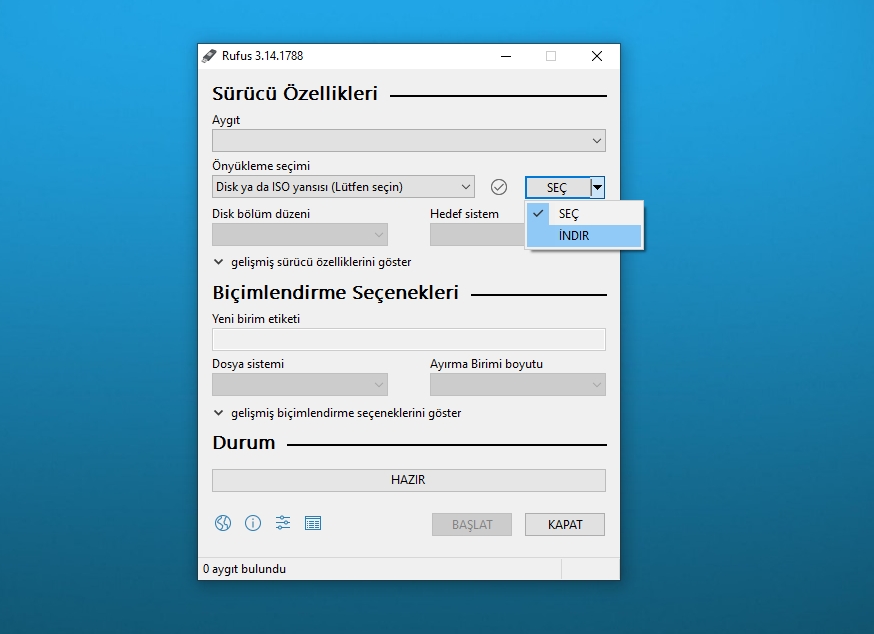Open the language selection globe icon
Viewport: 874px width, 634px height.
[x=222, y=523]
